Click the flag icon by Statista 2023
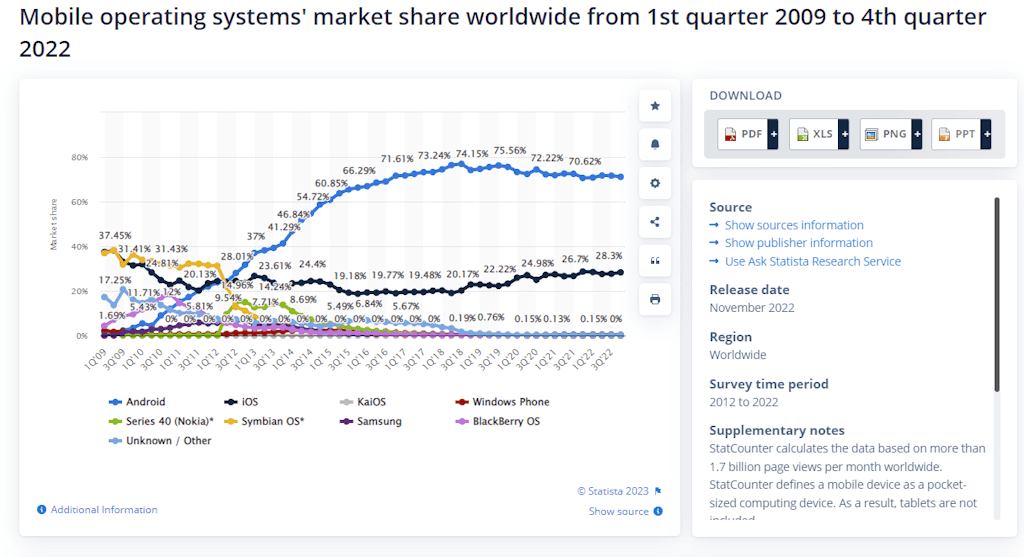This screenshot has width=1024, height=557. coord(658,491)
